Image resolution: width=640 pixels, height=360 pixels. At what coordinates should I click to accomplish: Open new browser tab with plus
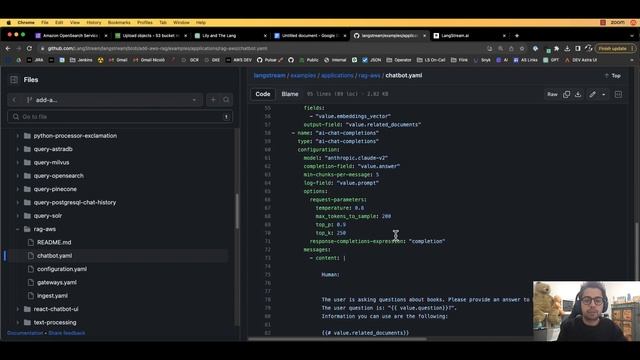click(517, 36)
